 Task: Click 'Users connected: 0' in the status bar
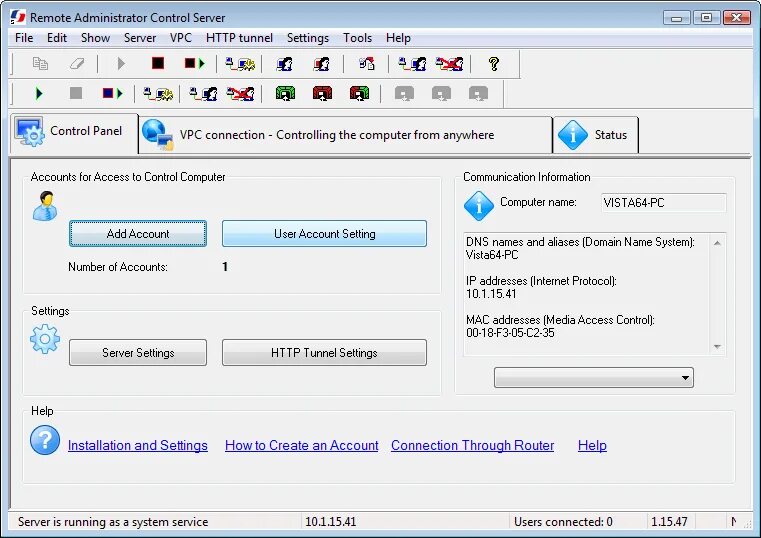click(x=563, y=522)
